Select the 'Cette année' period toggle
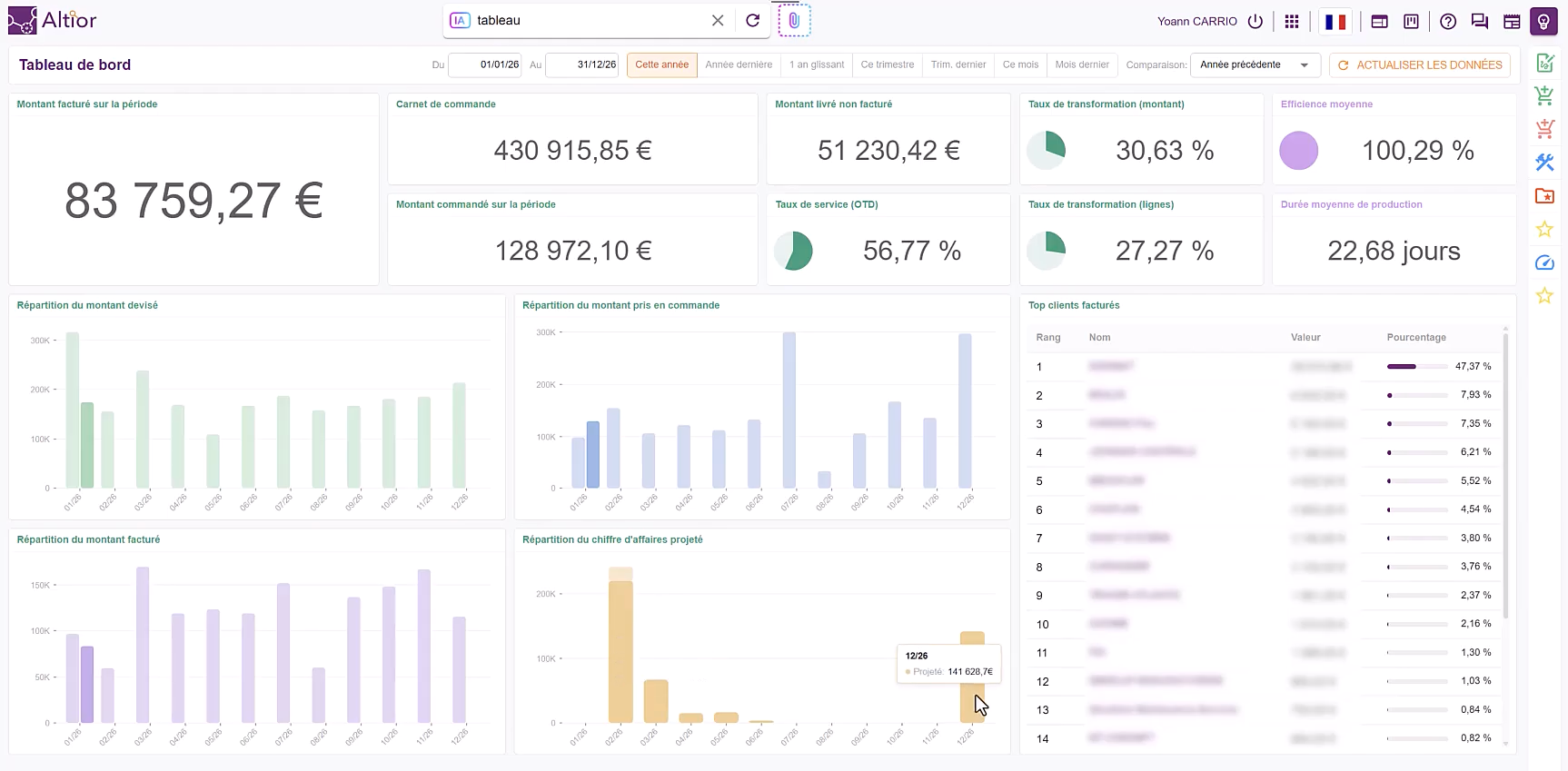Screen dimensions: 1568x771 click(662, 64)
